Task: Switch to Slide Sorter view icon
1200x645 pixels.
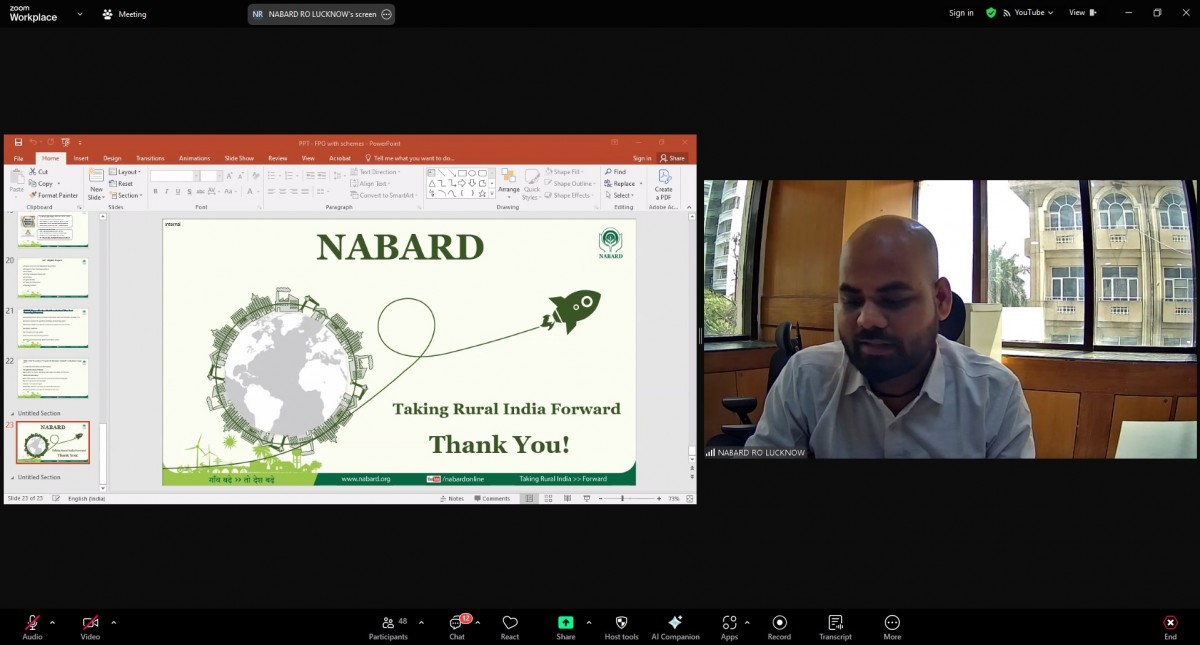Action: coord(547,498)
